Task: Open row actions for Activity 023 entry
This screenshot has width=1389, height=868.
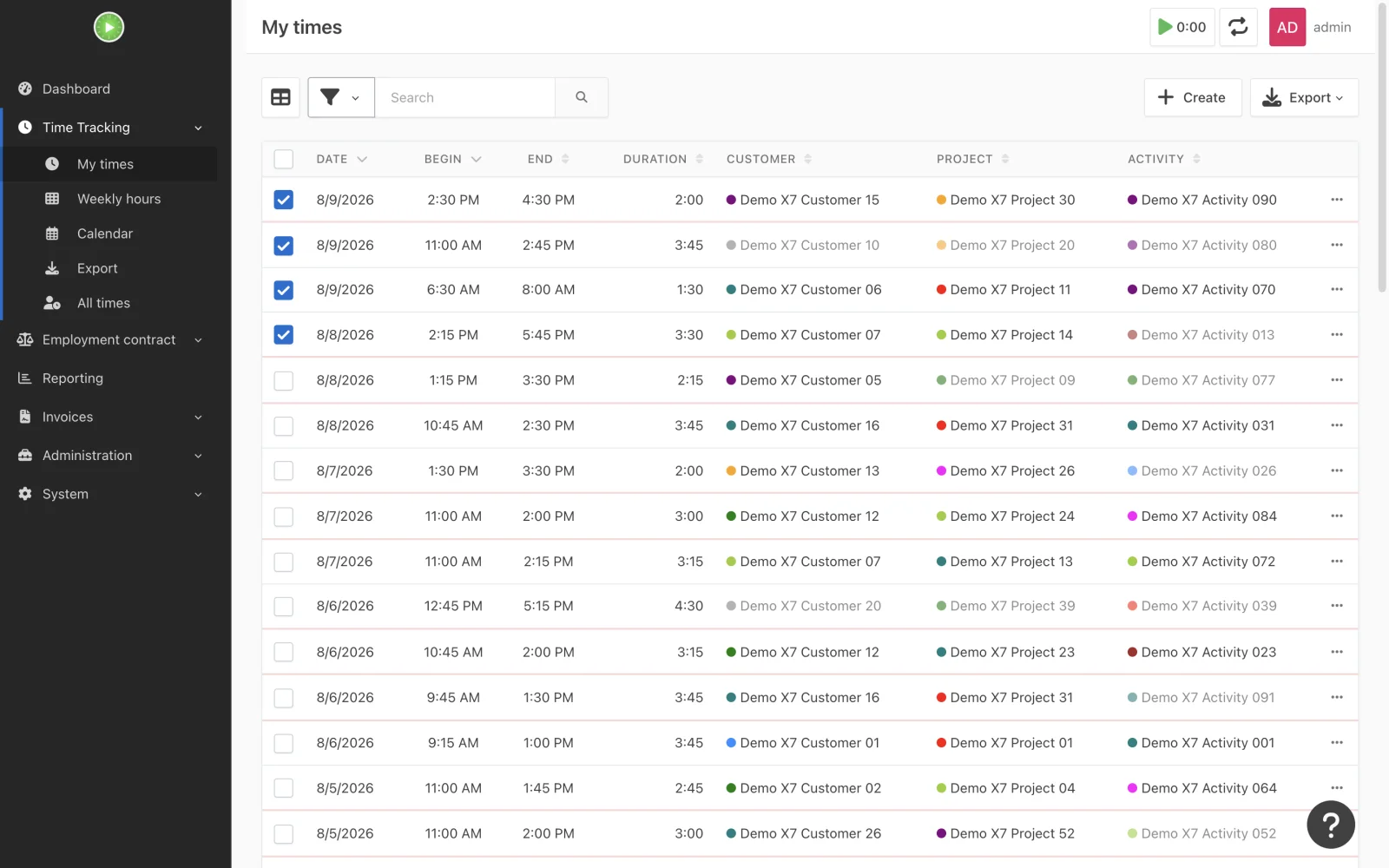Action: click(1337, 652)
